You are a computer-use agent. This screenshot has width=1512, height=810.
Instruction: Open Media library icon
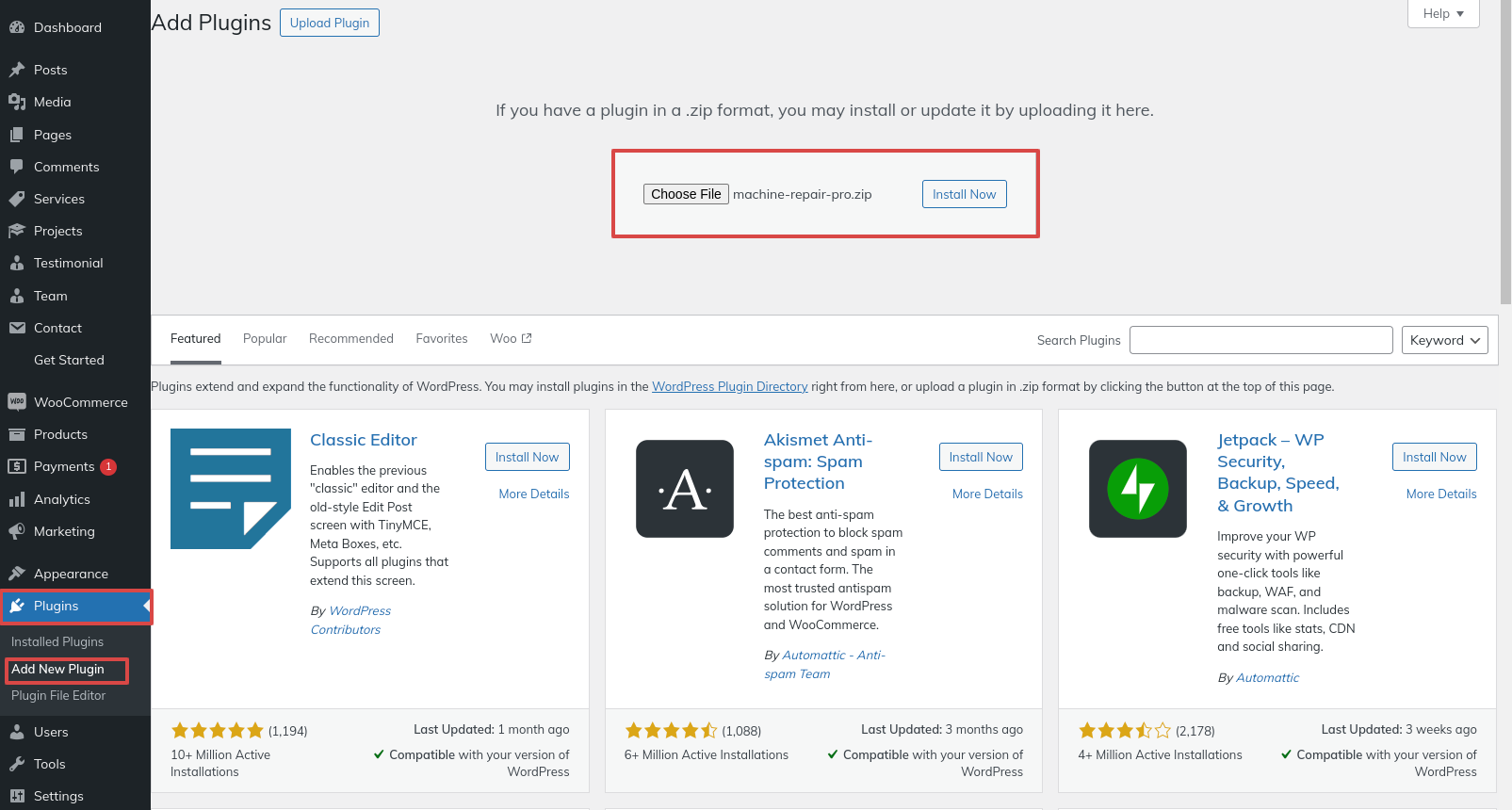pos(17,102)
